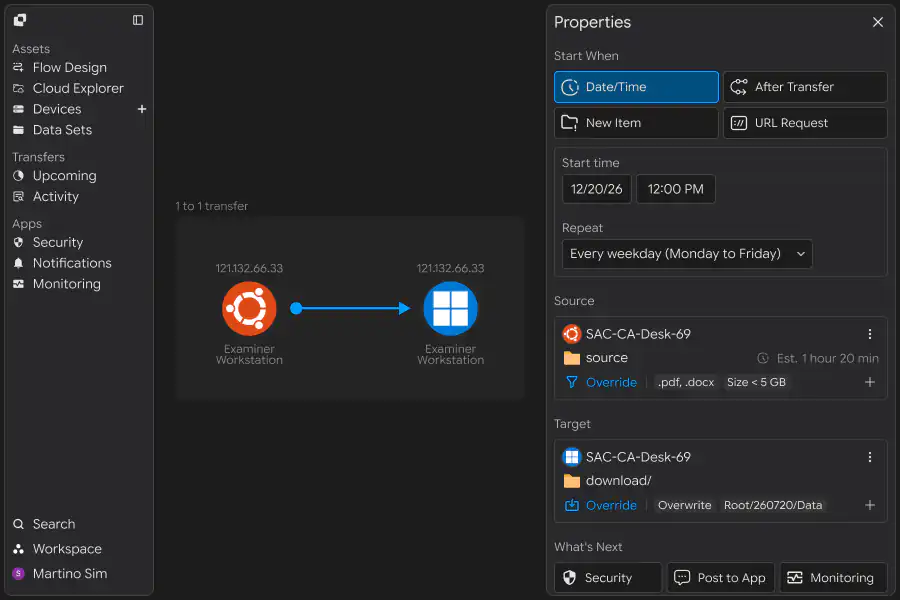
Task: Click the target device name SAC-CA-Desk-69
Action: [638, 457]
